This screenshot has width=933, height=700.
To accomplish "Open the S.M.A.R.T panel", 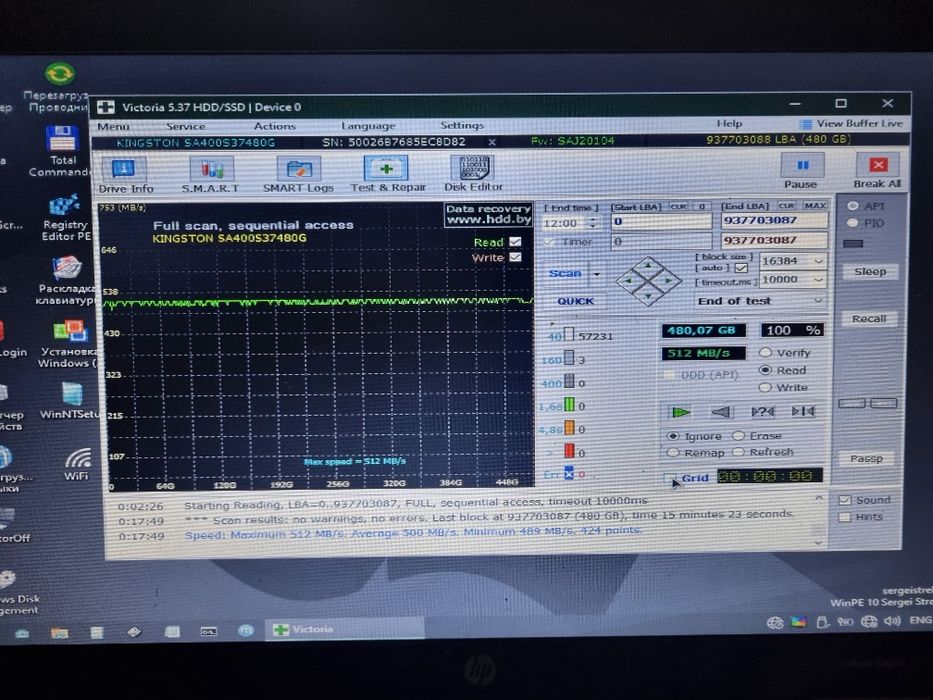I will 211,175.
